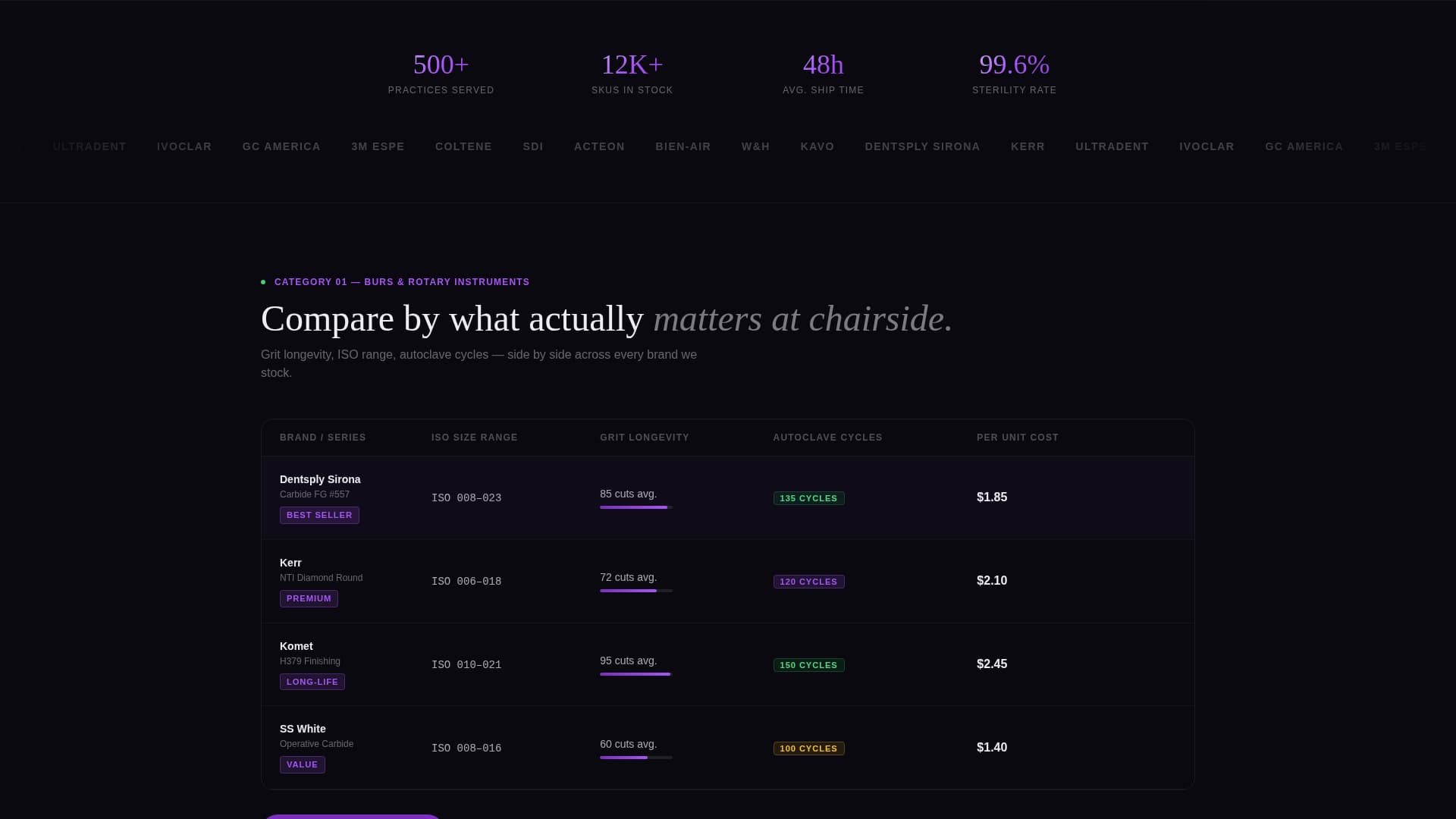The image size is (1456, 819).
Task: Click the NTI Diamond Round series name
Action: (322, 578)
